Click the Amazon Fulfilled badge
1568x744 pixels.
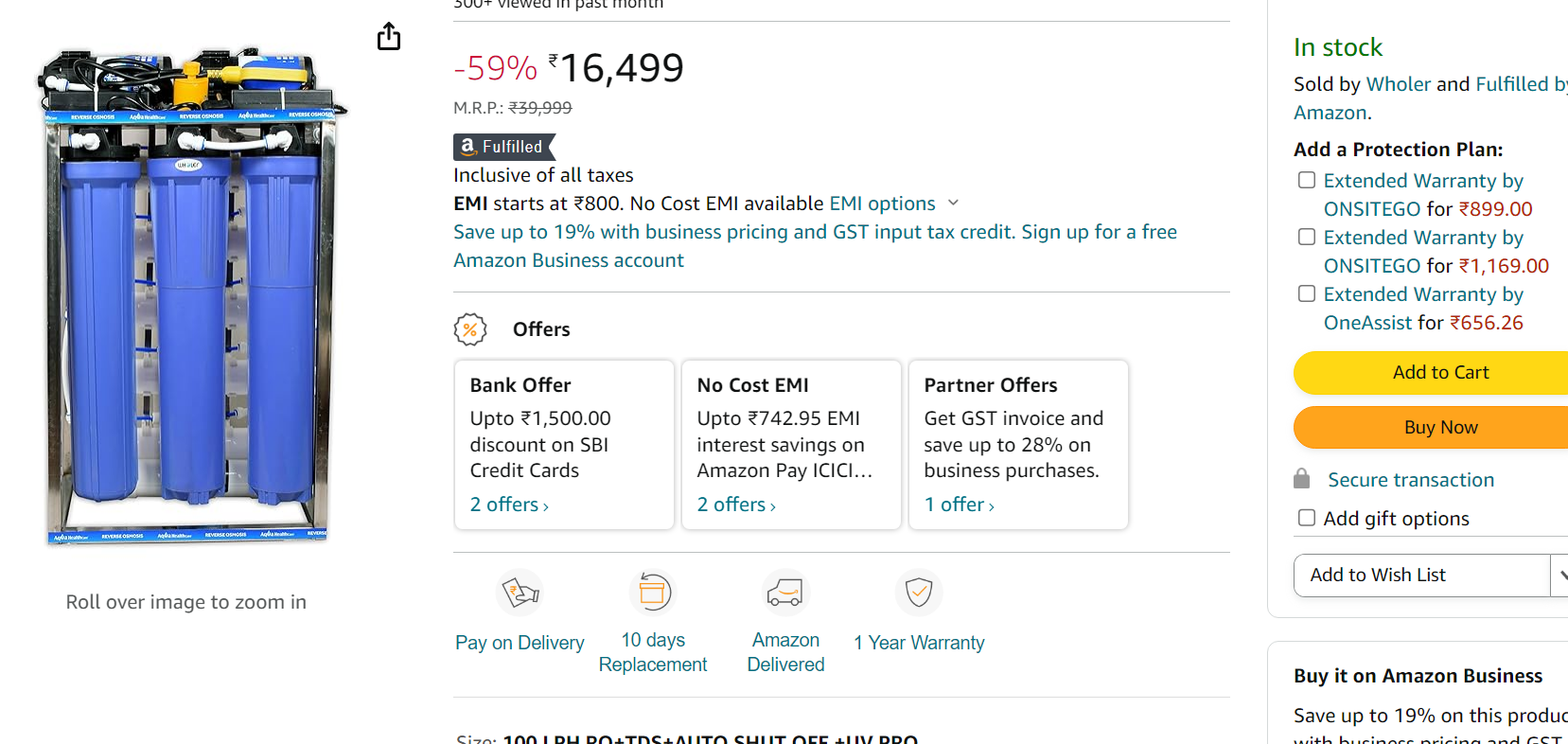[x=504, y=147]
